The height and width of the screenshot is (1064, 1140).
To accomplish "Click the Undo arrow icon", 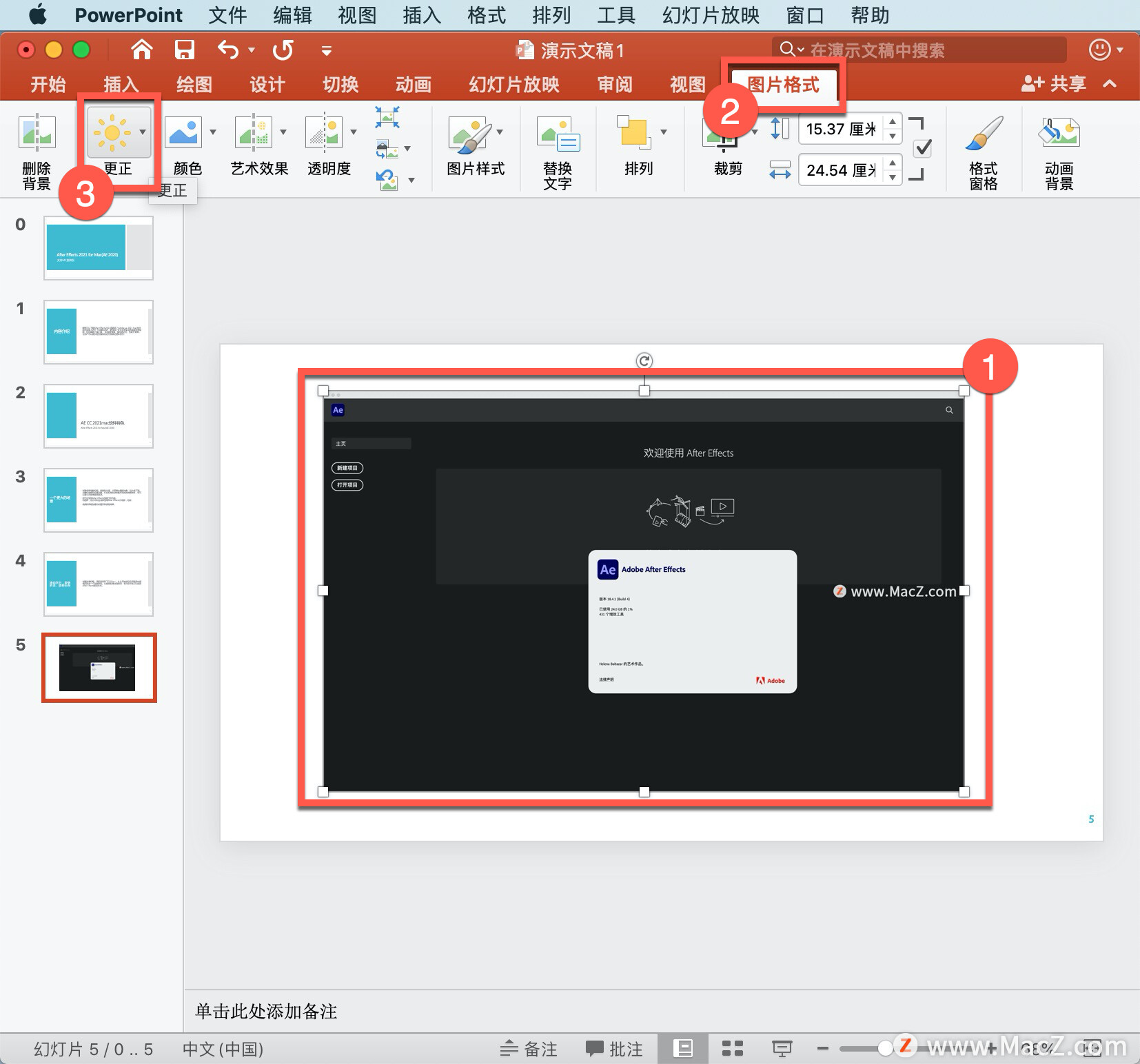I will [x=228, y=50].
